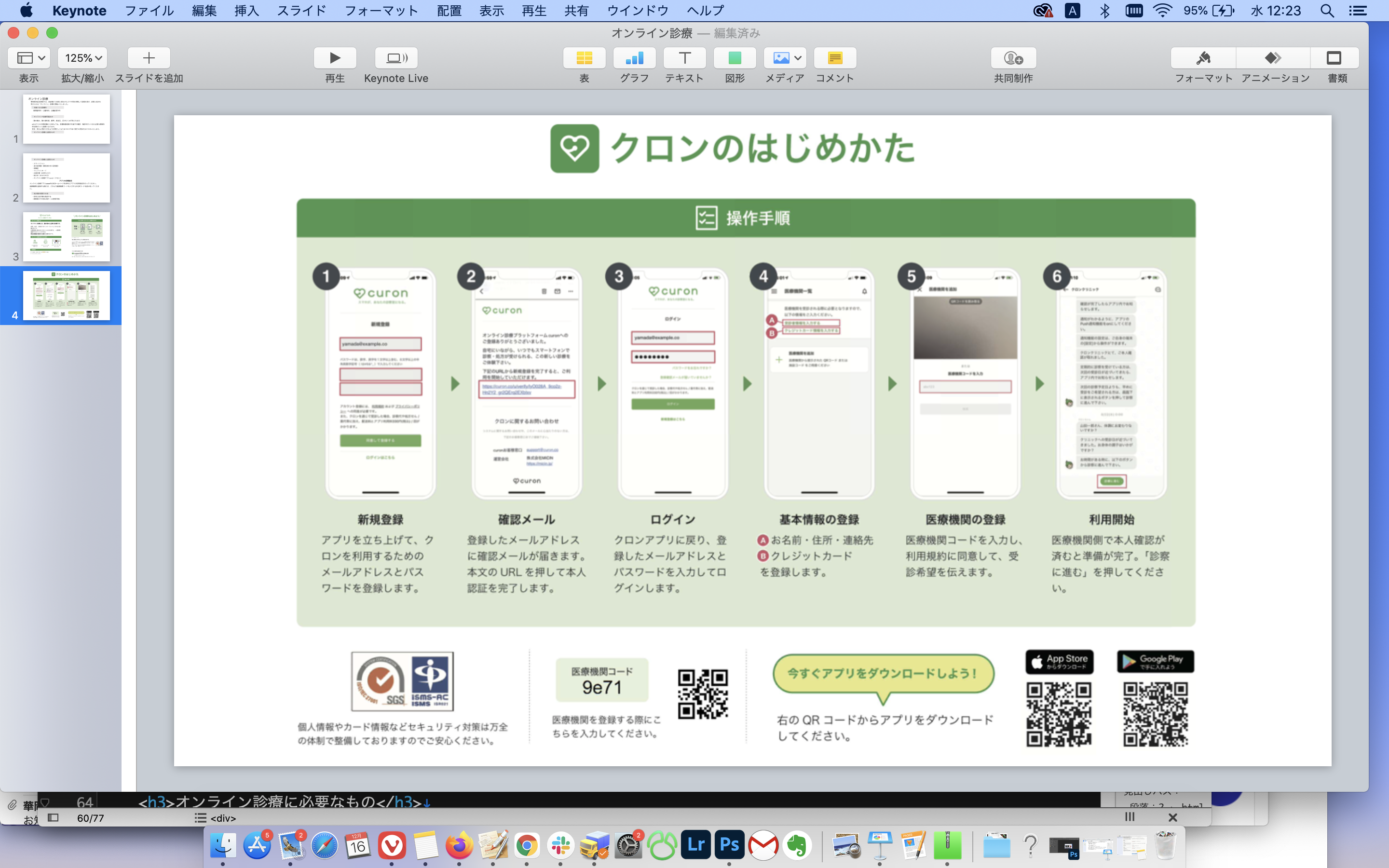Open Keynote icon in the Dock

tap(880, 845)
